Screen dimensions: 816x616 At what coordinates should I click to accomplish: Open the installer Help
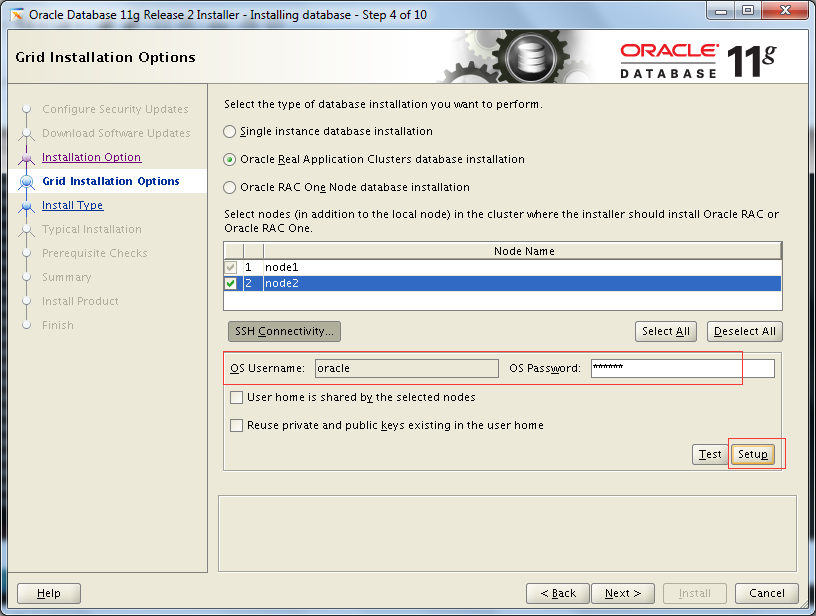point(49,593)
